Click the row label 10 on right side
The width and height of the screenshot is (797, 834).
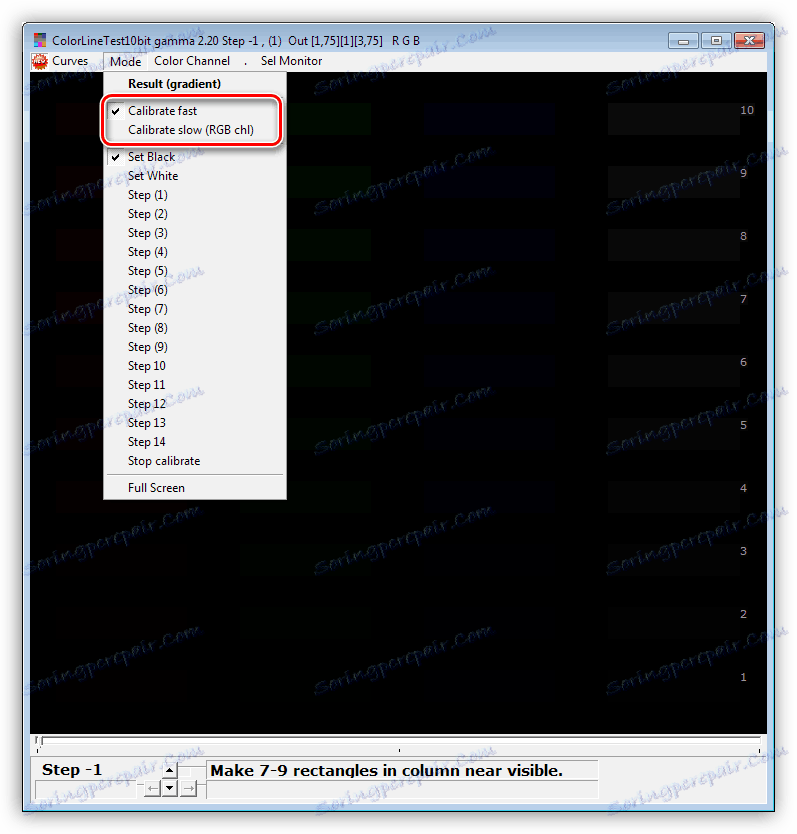click(x=747, y=110)
